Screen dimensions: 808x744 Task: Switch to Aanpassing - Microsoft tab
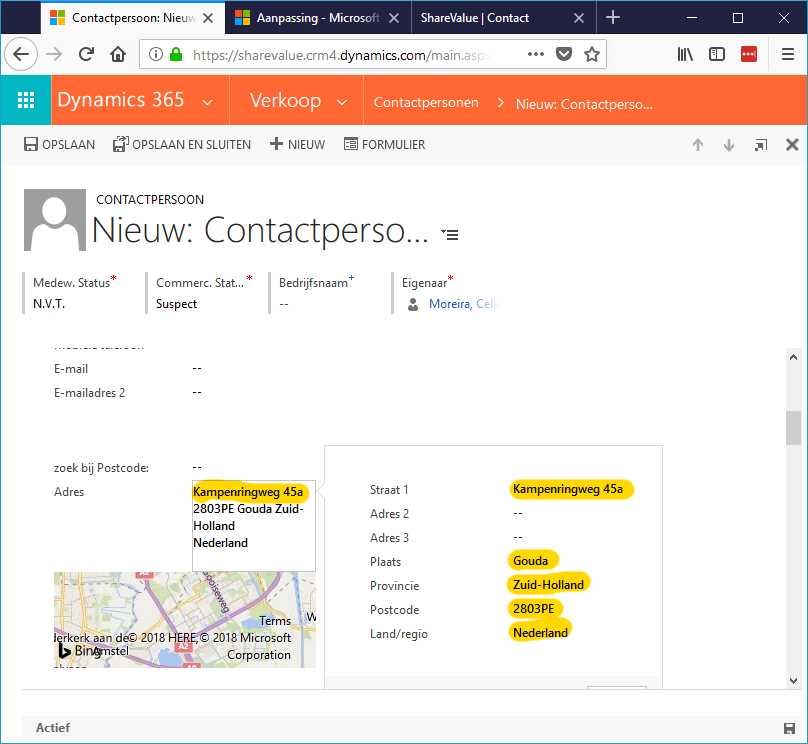(318, 18)
